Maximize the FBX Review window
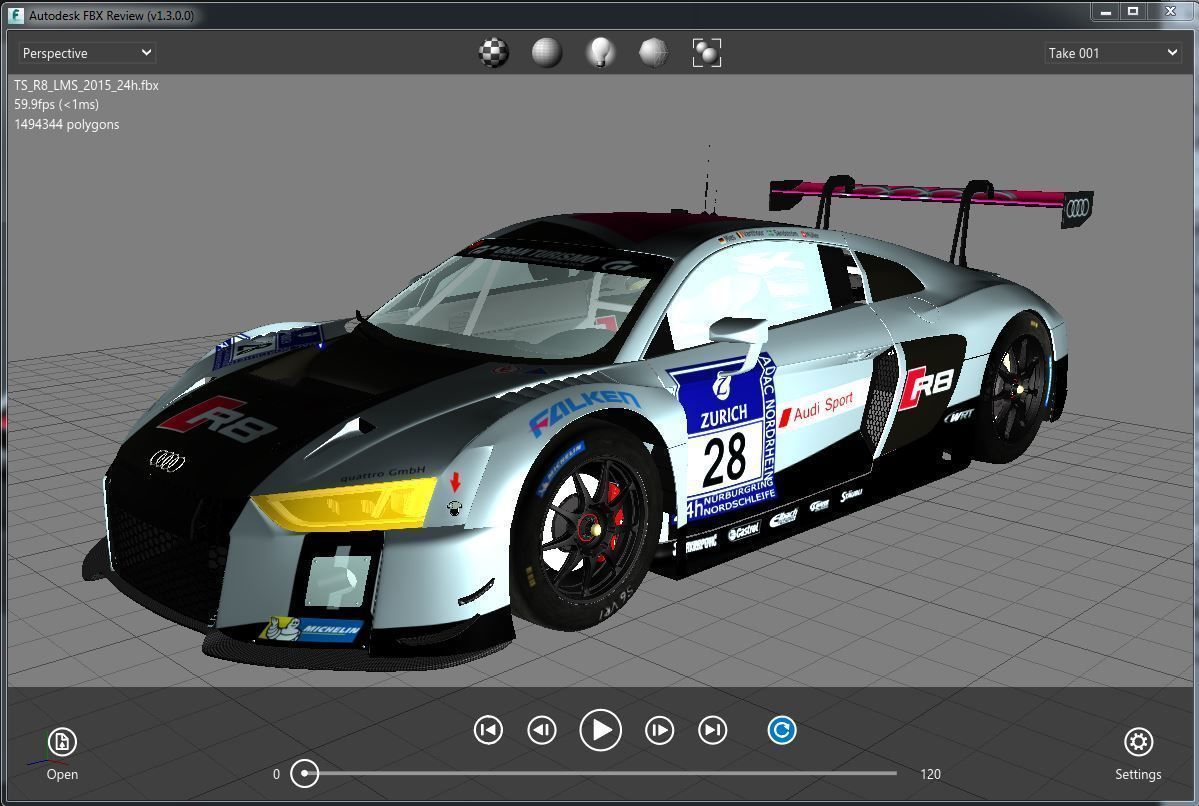The width and height of the screenshot is (1199, 806). (x=1133, y=11)
